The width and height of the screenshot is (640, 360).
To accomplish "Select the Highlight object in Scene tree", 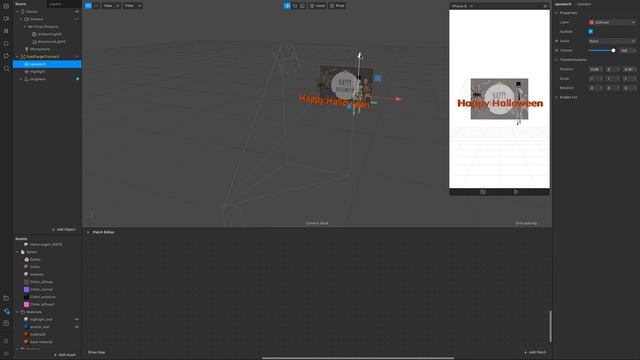I will pyautogui.click(x=38, y=72).
